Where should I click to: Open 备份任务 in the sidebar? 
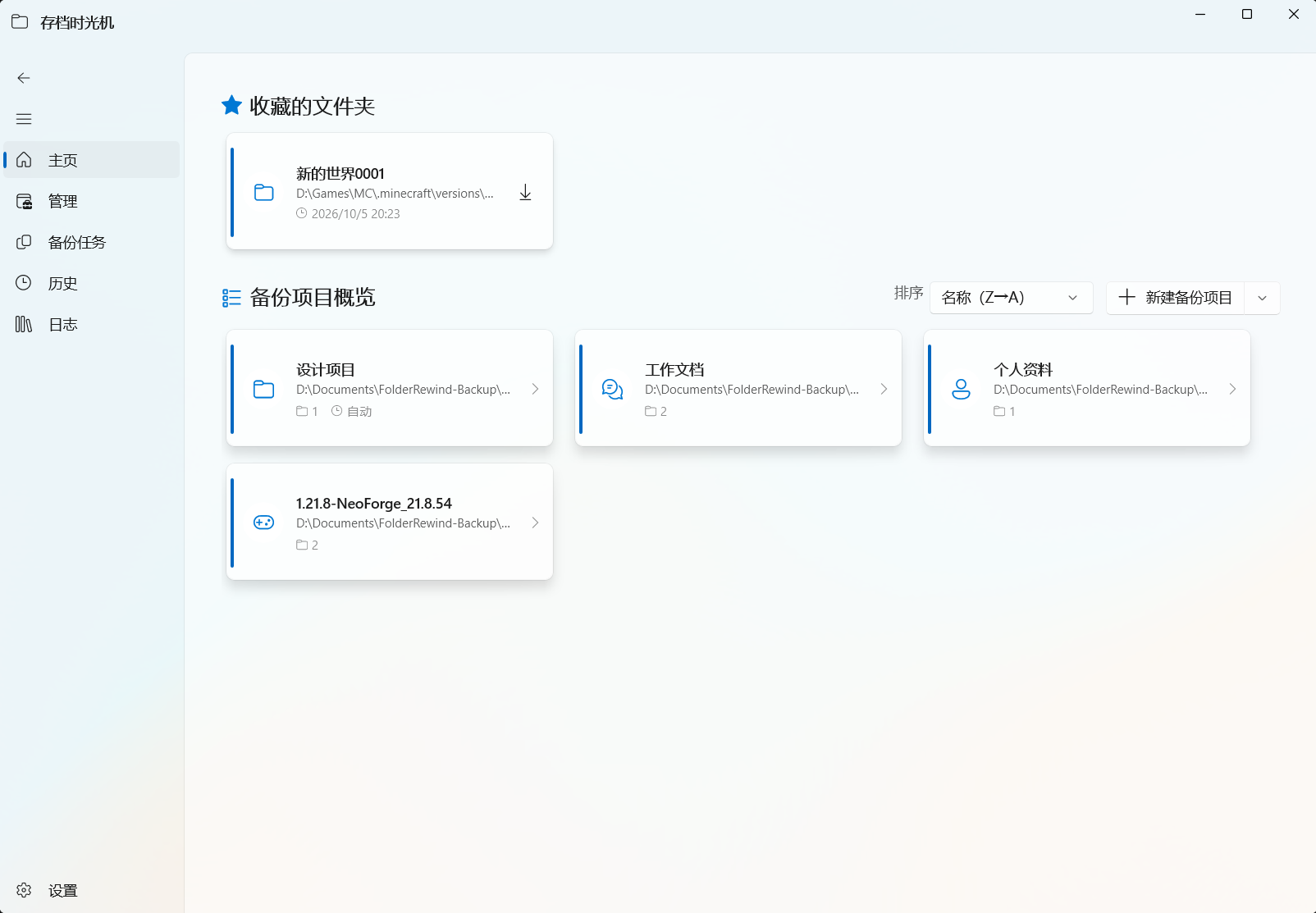(92, 242)
